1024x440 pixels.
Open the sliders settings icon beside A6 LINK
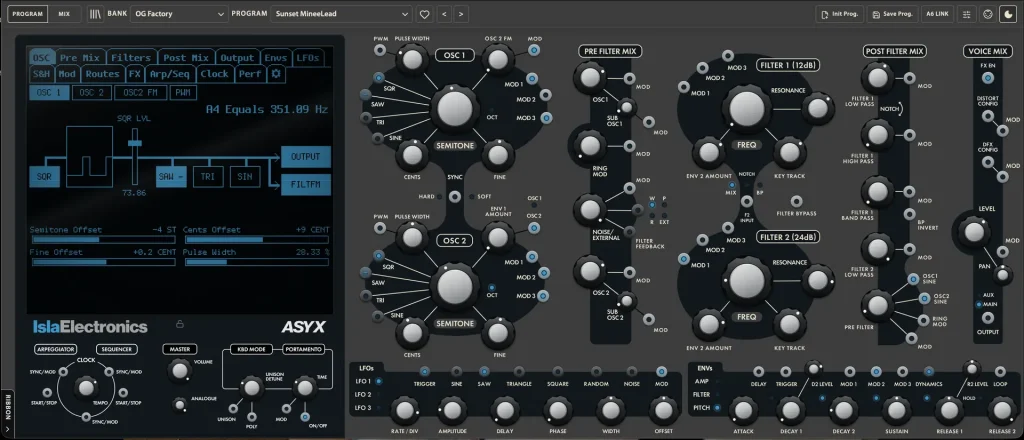[967, 14]
